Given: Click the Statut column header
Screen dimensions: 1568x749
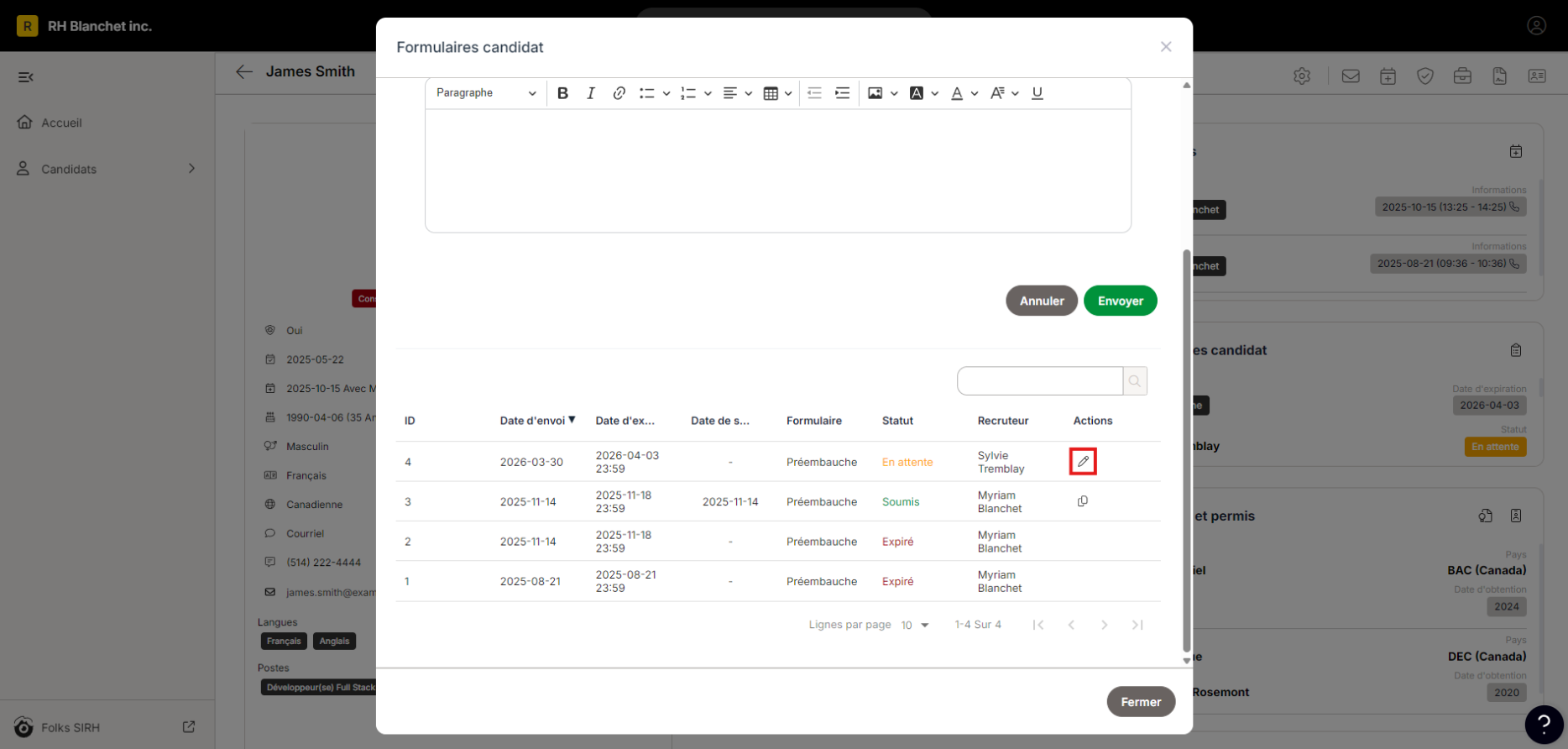Looking at the screenshot, I should [x=897, y=421].
